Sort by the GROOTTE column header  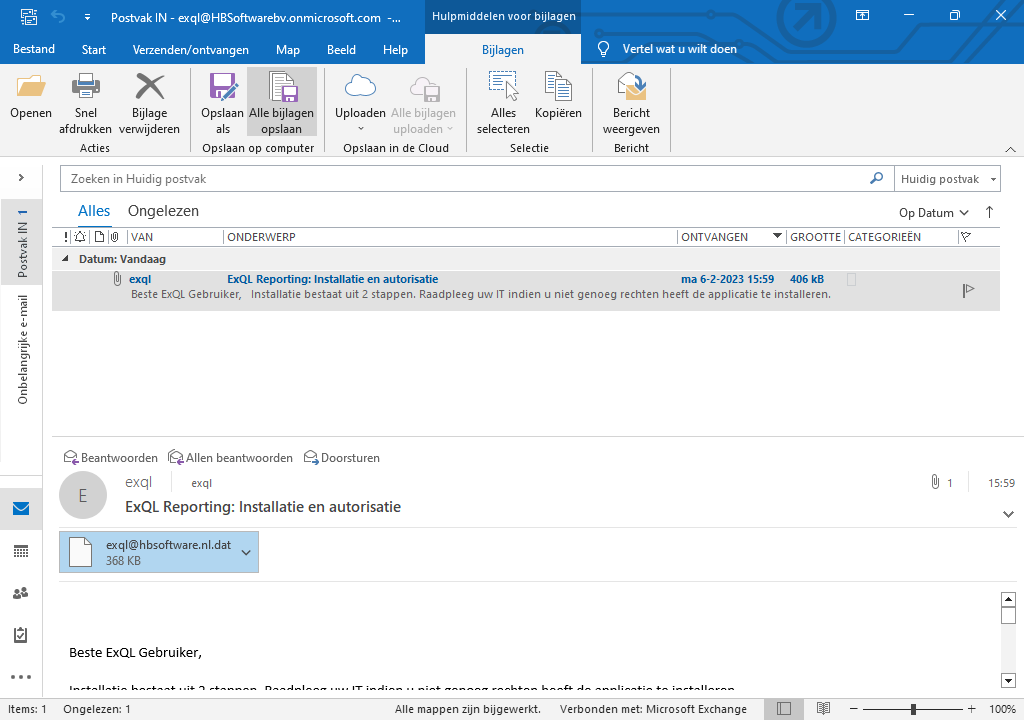[815, 237]
